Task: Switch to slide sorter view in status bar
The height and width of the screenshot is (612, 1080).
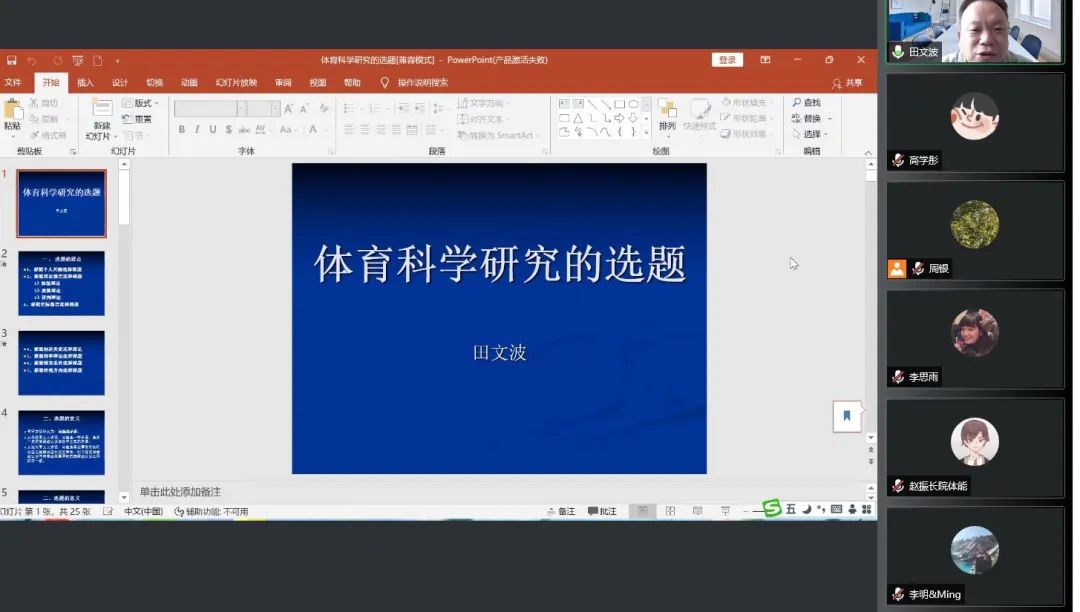Action: [x=671, y=511]
